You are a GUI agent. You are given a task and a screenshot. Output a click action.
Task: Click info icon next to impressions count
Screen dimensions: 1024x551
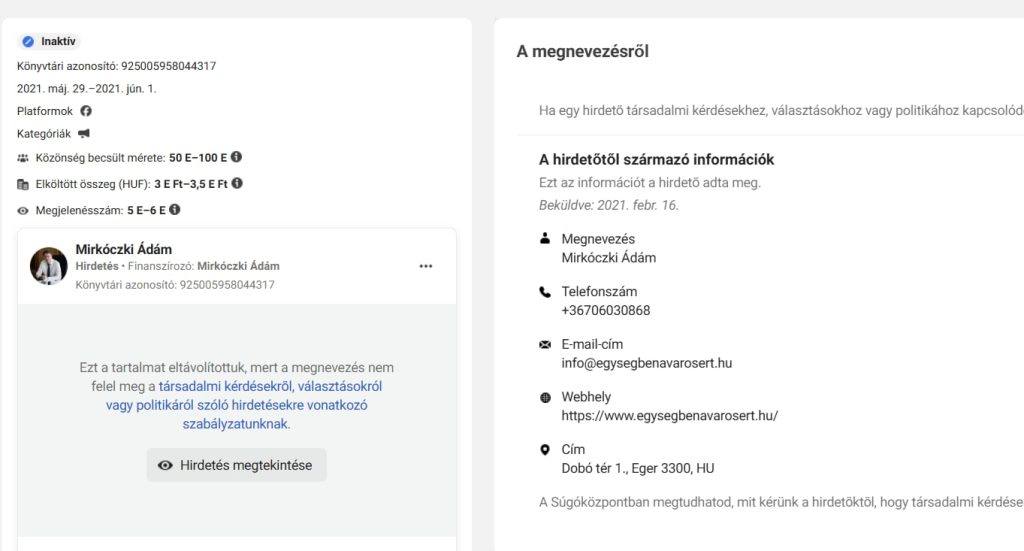pyautogui.click(x=175, y=210)
